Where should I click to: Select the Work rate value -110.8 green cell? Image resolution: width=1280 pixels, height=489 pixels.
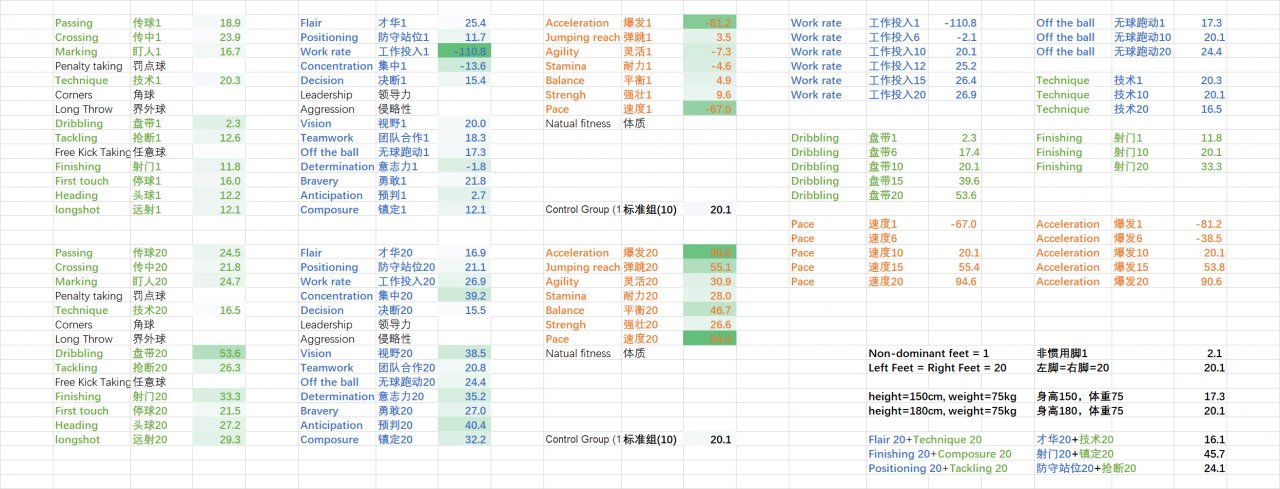[462, 51]
